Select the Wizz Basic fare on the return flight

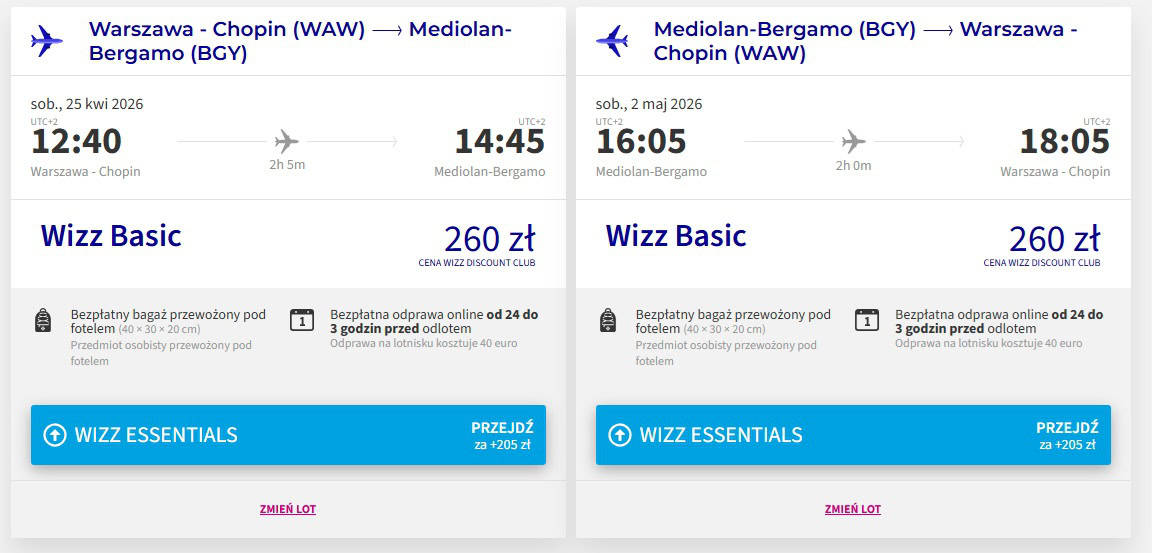(676, 236)
